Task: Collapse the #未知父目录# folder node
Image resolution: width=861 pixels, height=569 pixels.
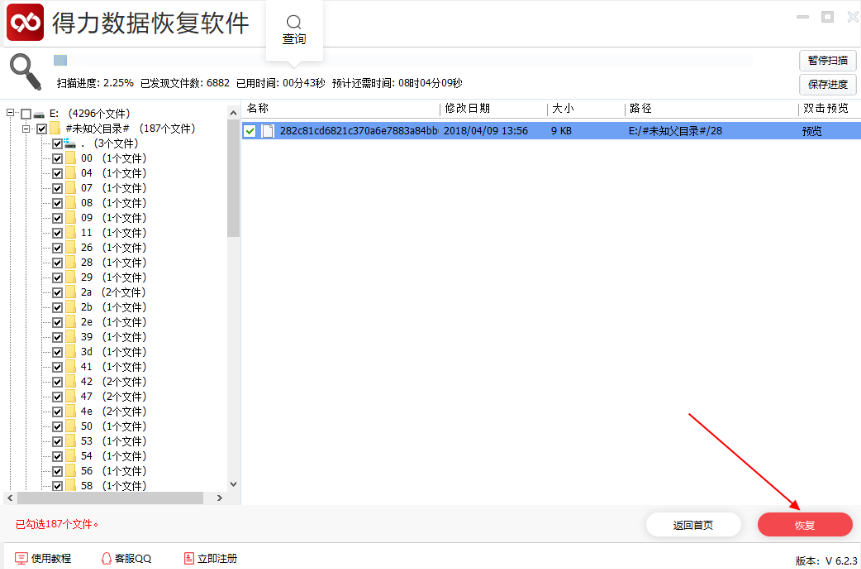Action: [26, 129]
